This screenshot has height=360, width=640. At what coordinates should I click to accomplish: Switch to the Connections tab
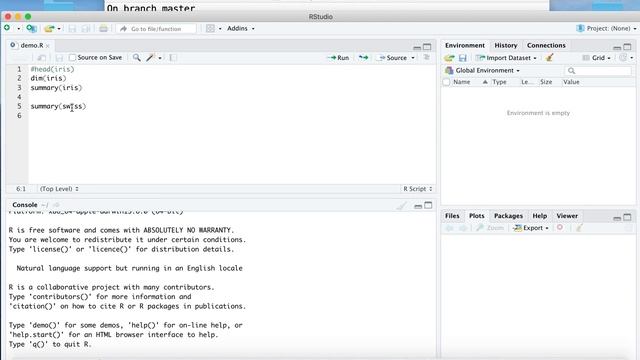click(x=546, y=45)
